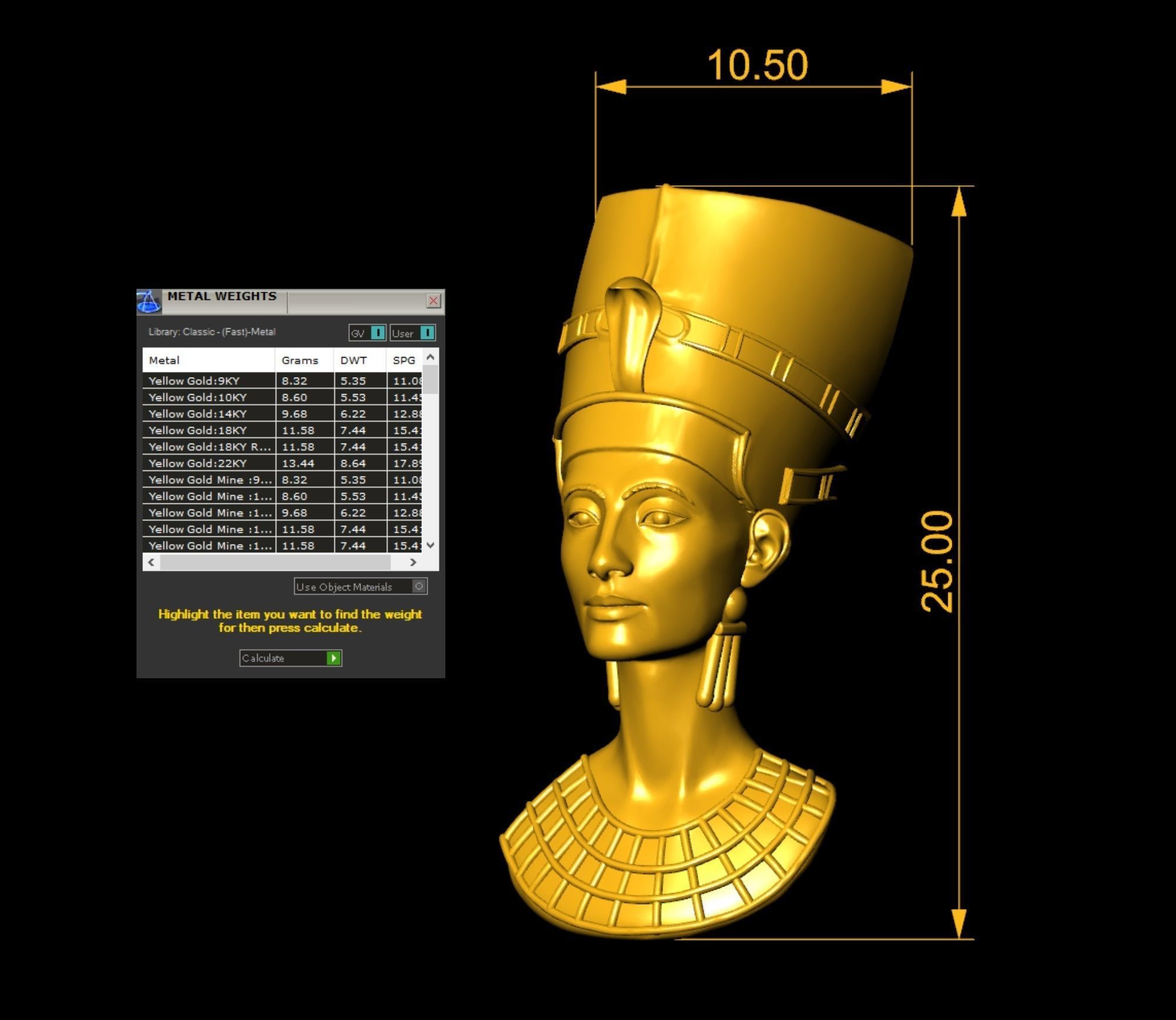The width and height of the screenshot is (1176, 1020).
Task: Click the vertical scrollbar down arrow
Action: click(x=431, y=545)
